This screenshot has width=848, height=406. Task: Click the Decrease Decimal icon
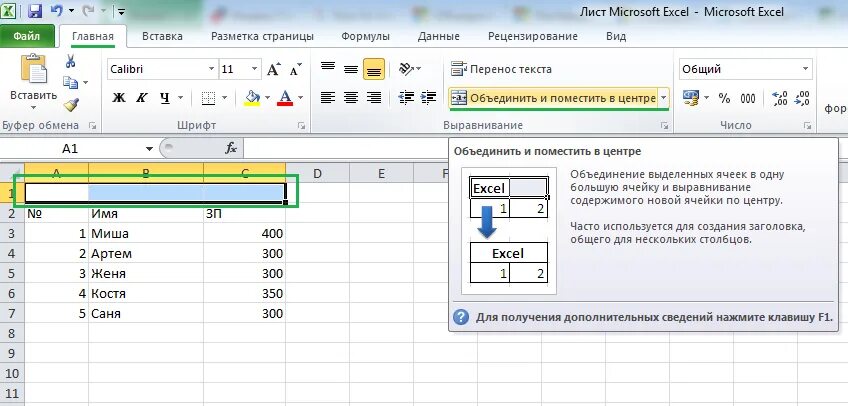(x=803, y=98)
